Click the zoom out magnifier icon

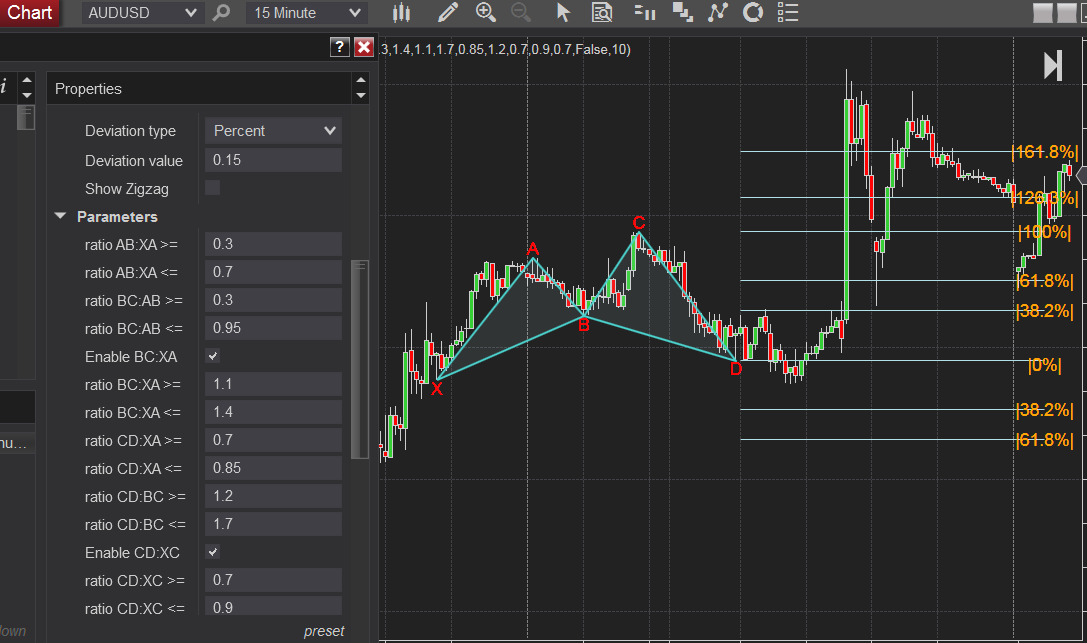pos(521,12)
